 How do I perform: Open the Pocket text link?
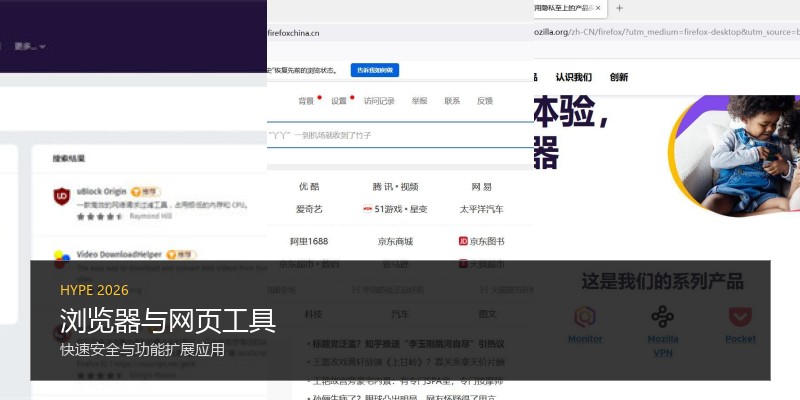[740, 339]
